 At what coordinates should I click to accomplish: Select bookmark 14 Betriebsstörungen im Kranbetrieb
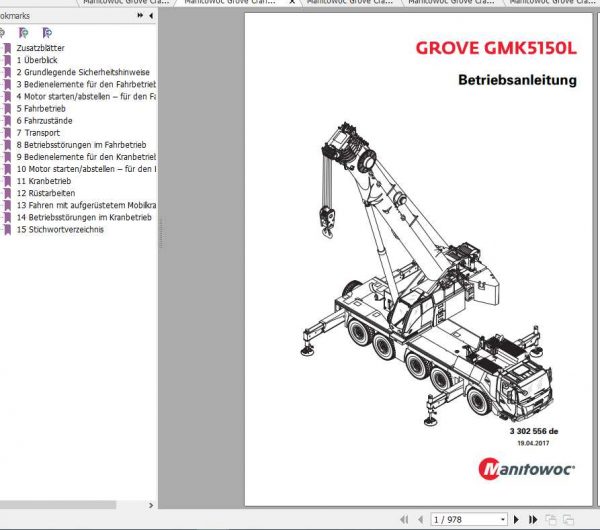point(84,217)
